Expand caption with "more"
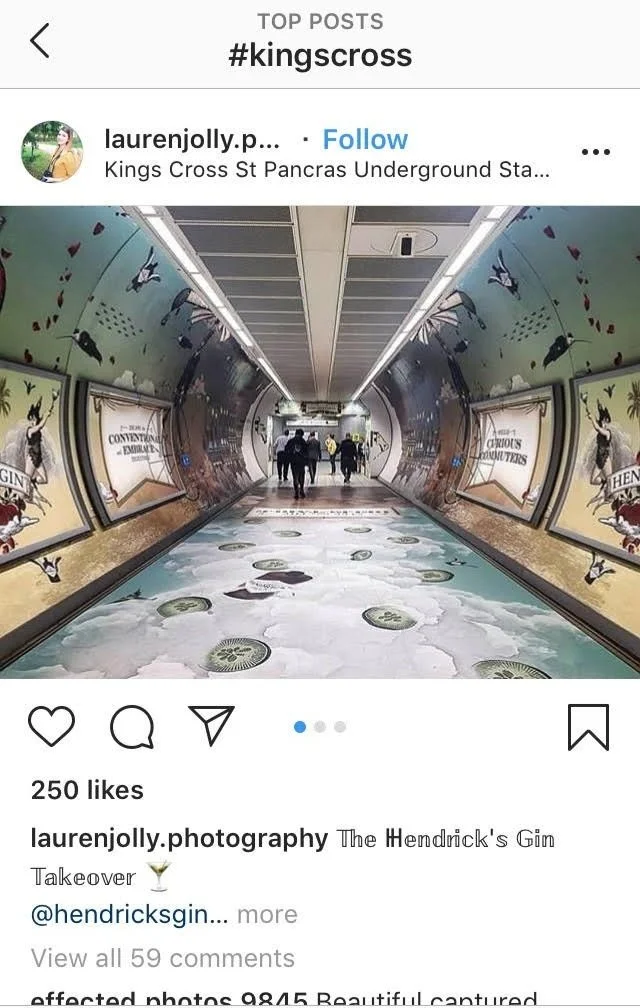The image size is (640, 1008). point(267,914)
